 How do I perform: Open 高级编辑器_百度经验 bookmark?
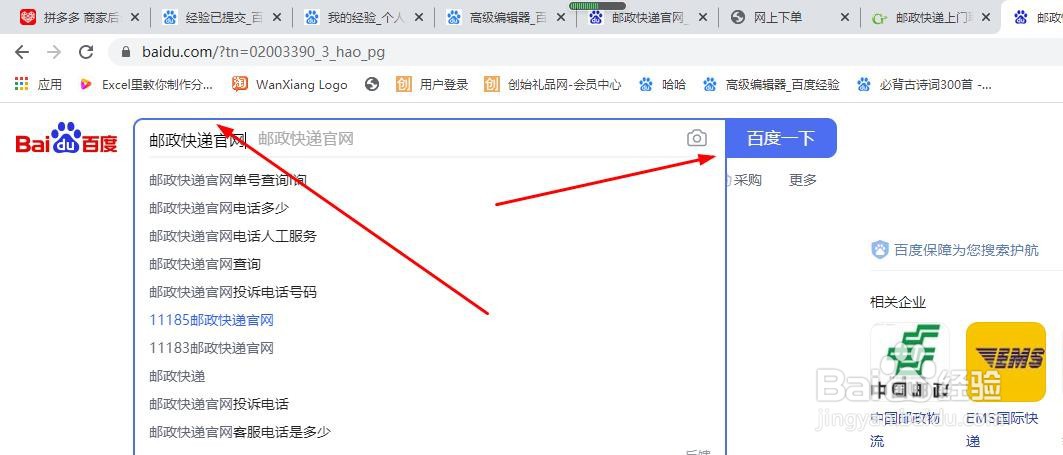(771, 84)
